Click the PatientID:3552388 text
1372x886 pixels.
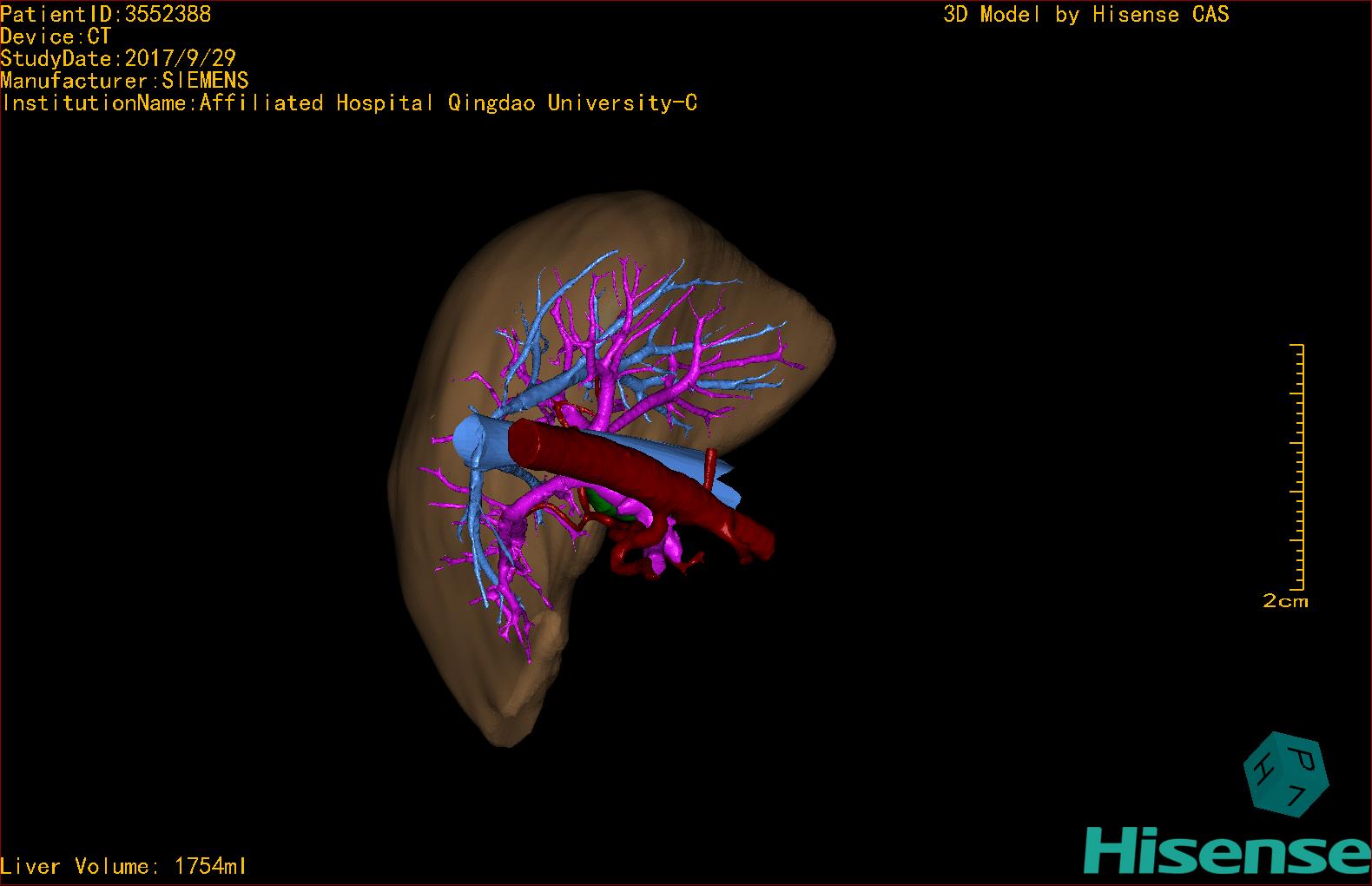point(105,14)
